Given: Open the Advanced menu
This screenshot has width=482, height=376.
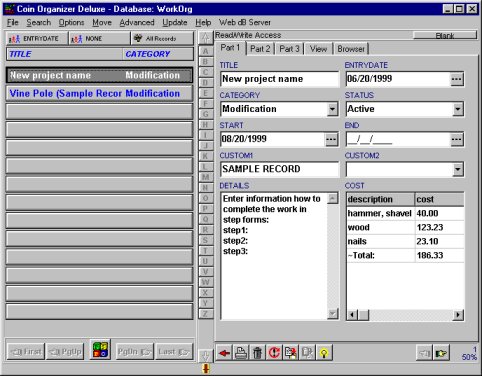Looking at the screenshot, I should point(137,23).
